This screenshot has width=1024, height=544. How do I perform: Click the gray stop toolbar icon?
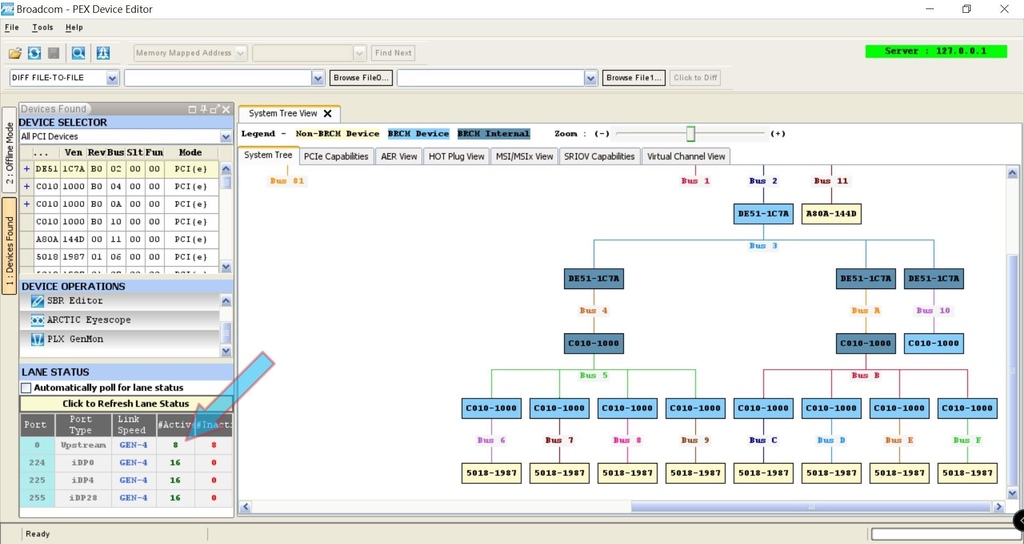pyautogui.click(x=54, y=53)
